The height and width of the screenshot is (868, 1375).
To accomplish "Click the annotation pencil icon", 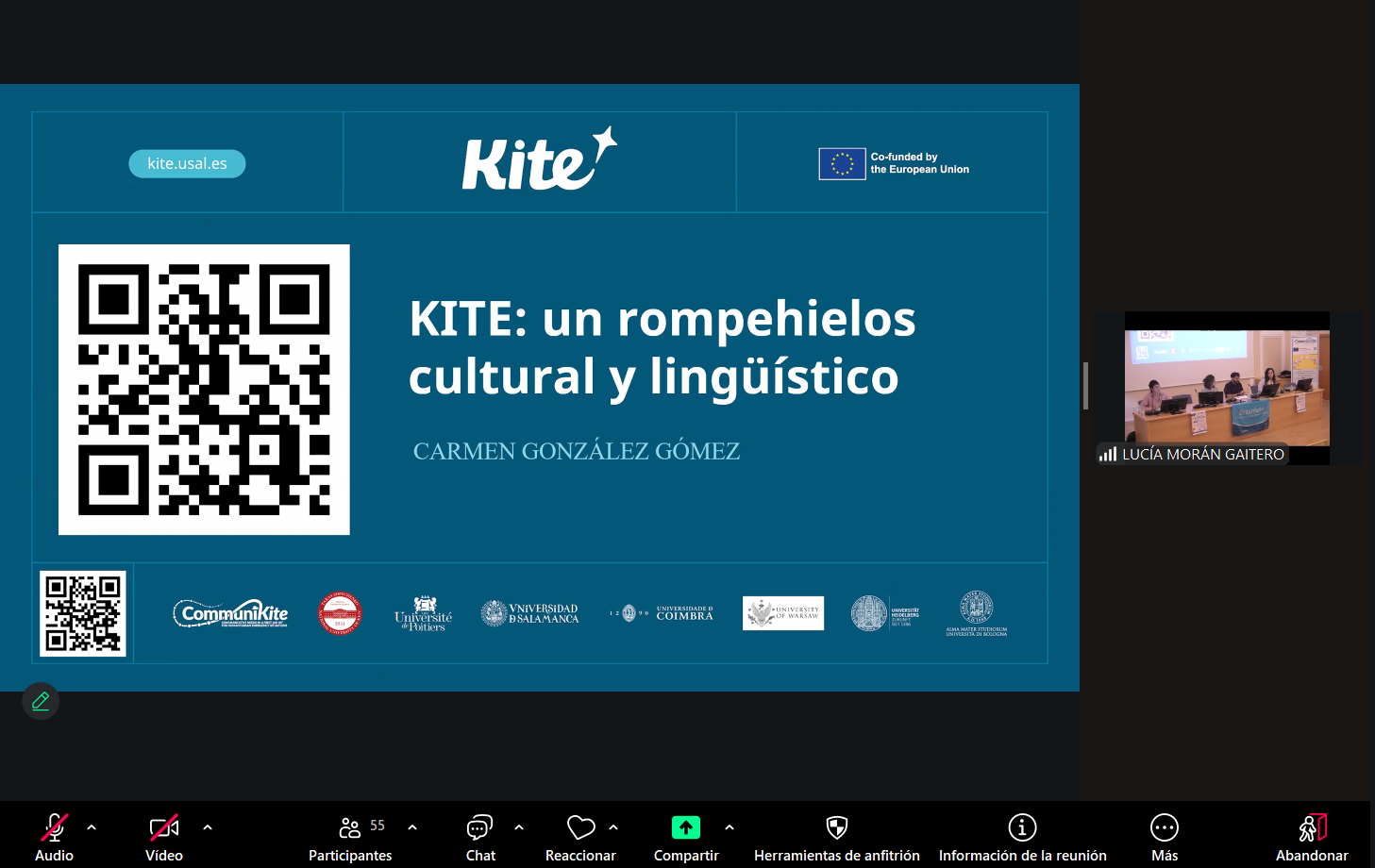I will point(41,701).
